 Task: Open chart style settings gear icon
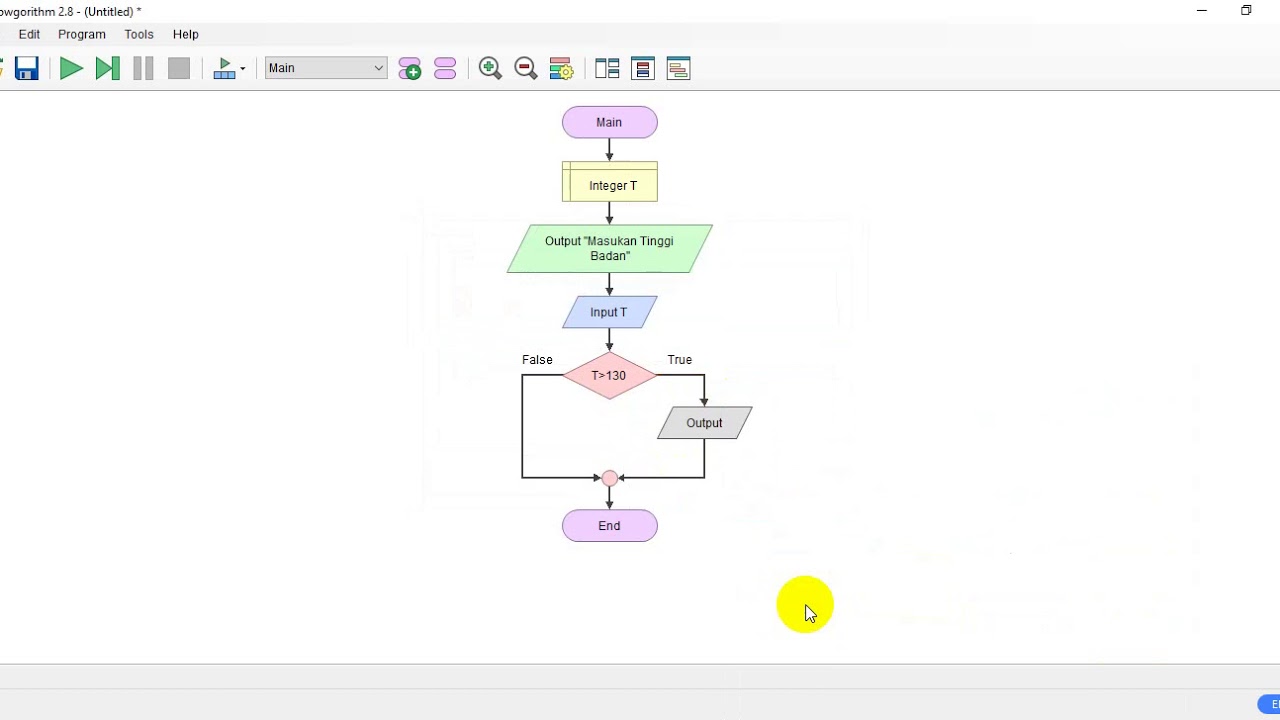(561, 68)
